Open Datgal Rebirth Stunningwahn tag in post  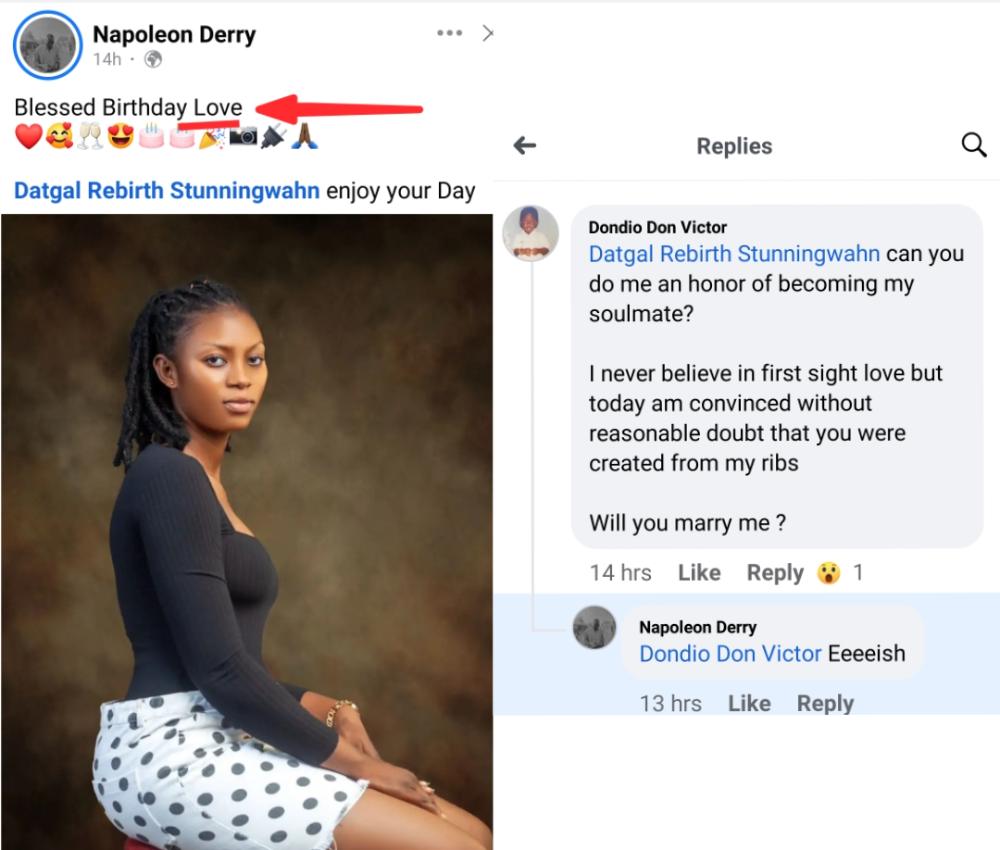[x=167, y=191]
